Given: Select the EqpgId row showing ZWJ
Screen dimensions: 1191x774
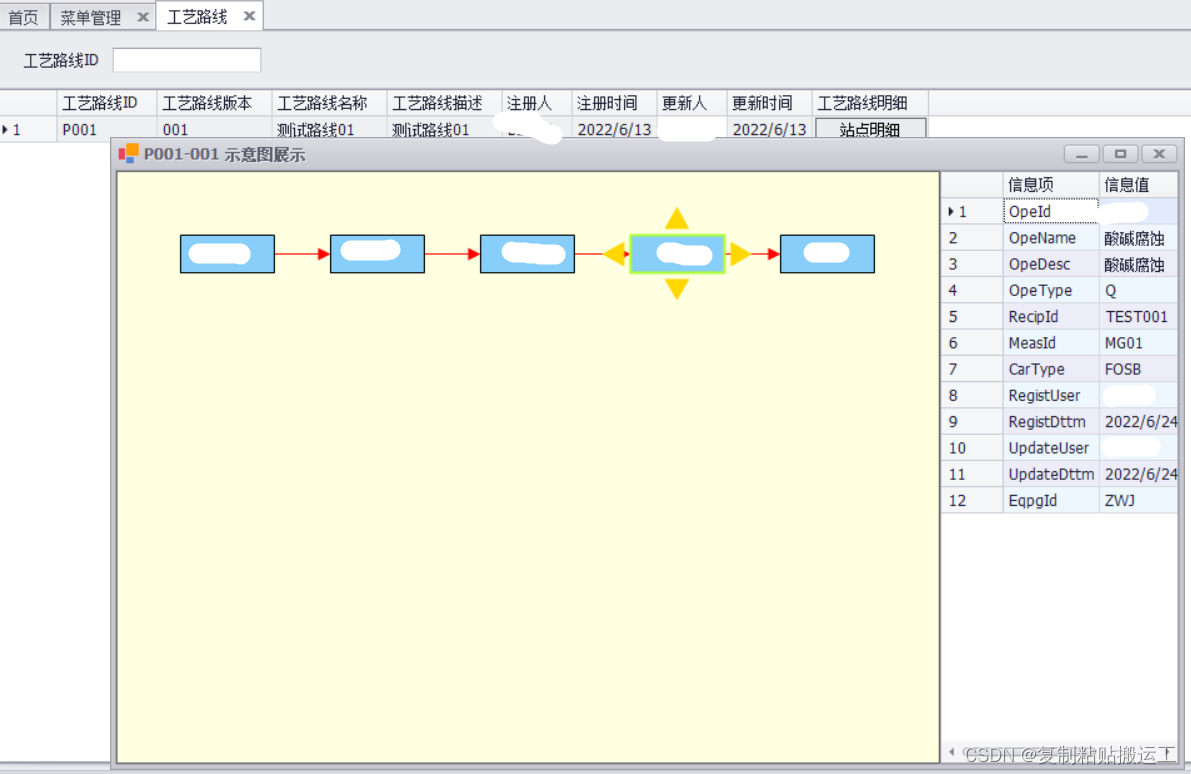Looking at the screenshot, I should click(x=1051, y=500).
